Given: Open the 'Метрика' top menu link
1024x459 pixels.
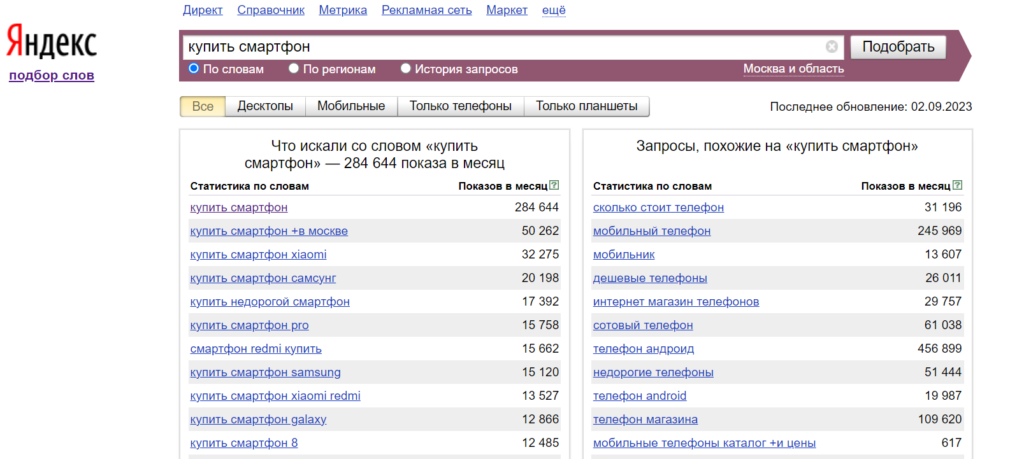Looking at the screenshot, I should [343, 10].
